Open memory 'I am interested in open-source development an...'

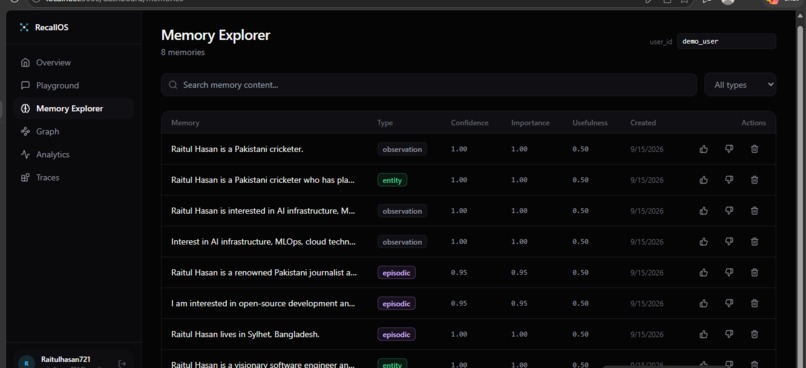[x=263, y=303]
